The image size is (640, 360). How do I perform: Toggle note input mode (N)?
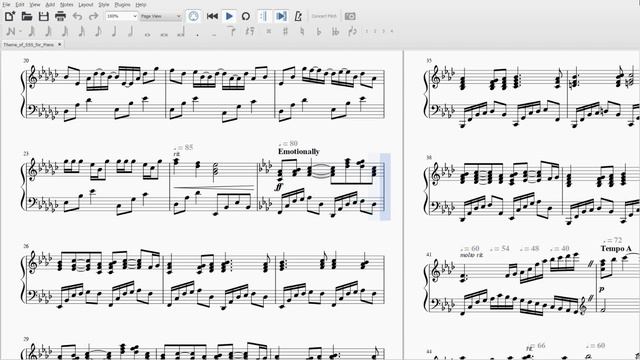pyautogui.click(x=11, y=31)
